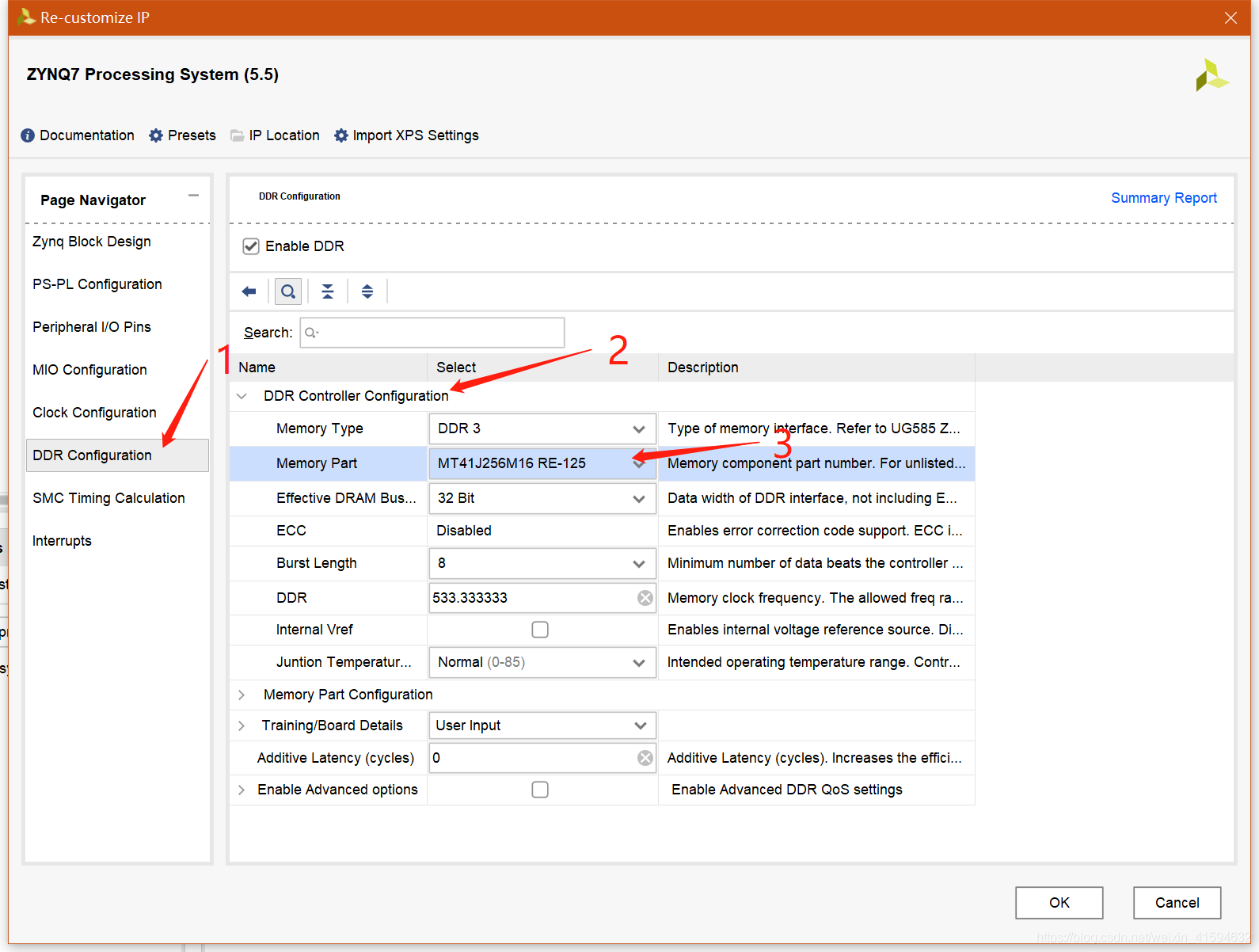Clear the Additive Latency field value
The width and height of the screenshot is (1259, 952).
(x=645, y=758)
